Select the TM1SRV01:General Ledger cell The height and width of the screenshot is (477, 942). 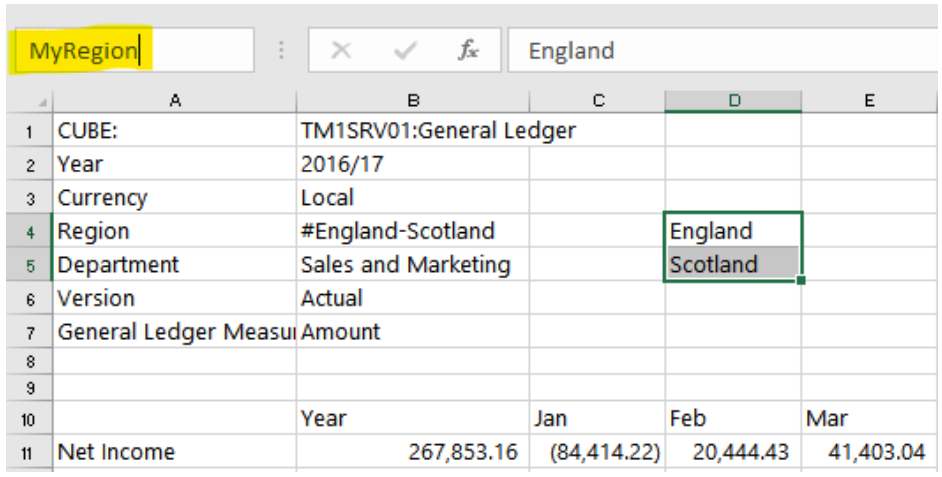(x=413, y=130)
